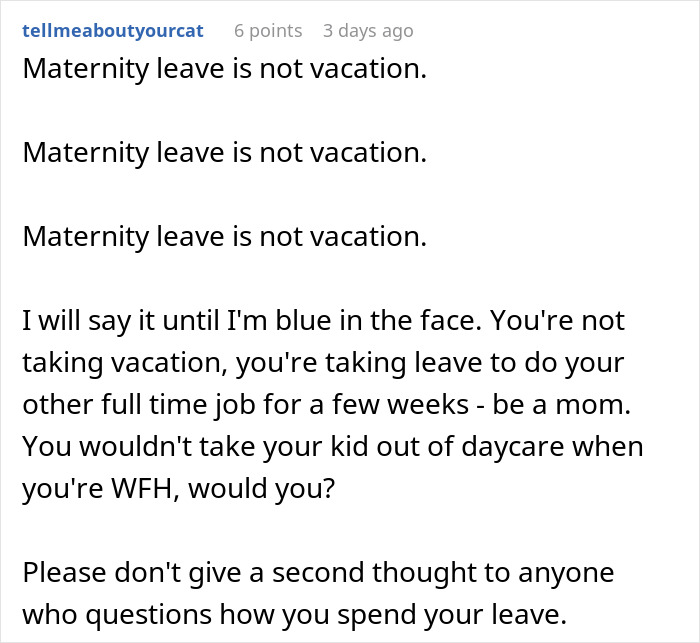Image resolution: width=700 pixels, height=643 pixels.
Task: Click second 'Maternity leave is not vacation' line
Action: [223, 153]
